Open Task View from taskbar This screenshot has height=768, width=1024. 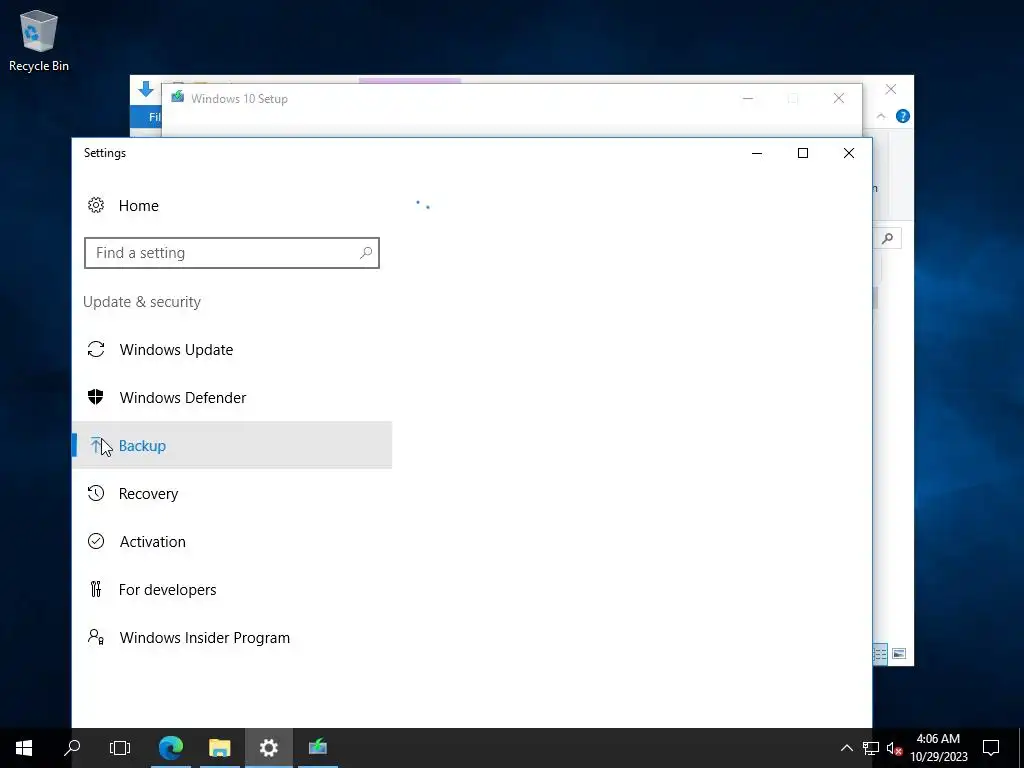120,748
